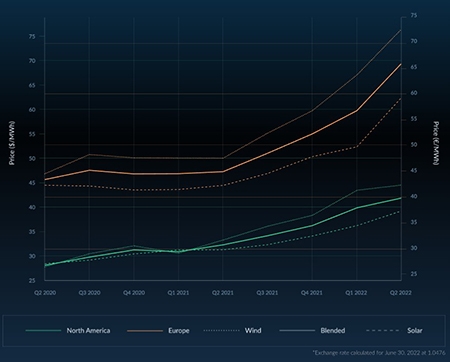Select the Q1 2021 axis label

178,293
